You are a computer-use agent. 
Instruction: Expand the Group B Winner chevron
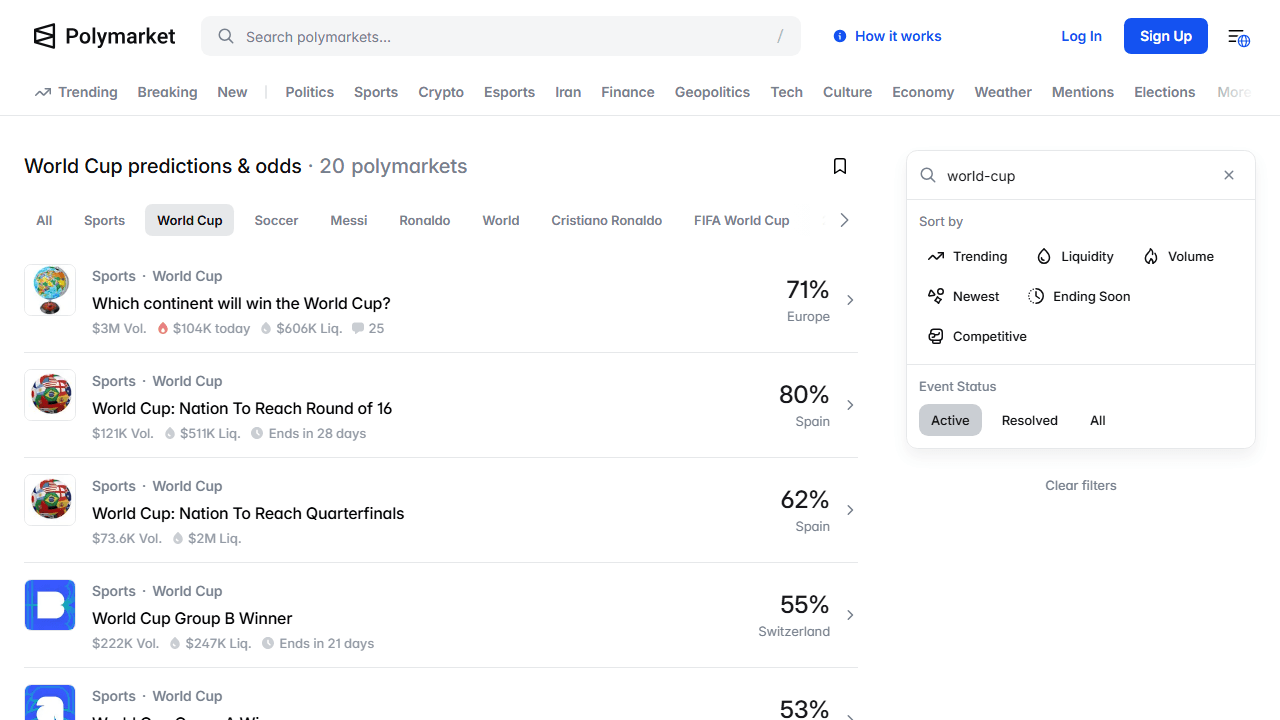[x=850, y=615]
